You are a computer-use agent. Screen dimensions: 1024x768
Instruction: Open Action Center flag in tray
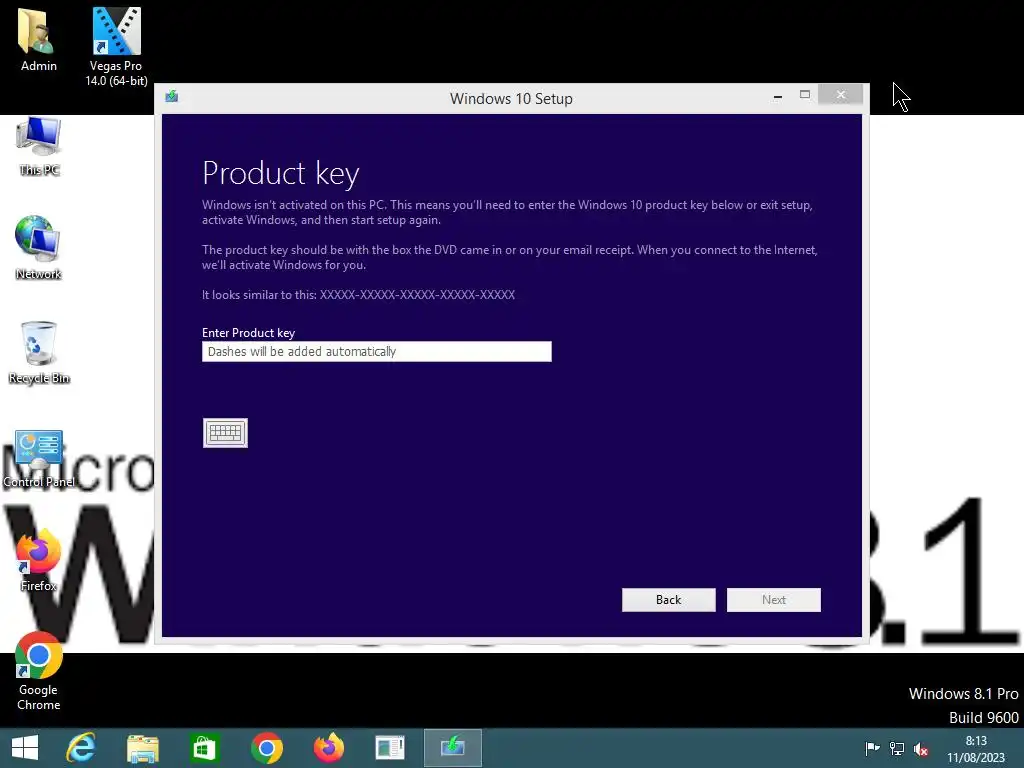click(872, 748)
